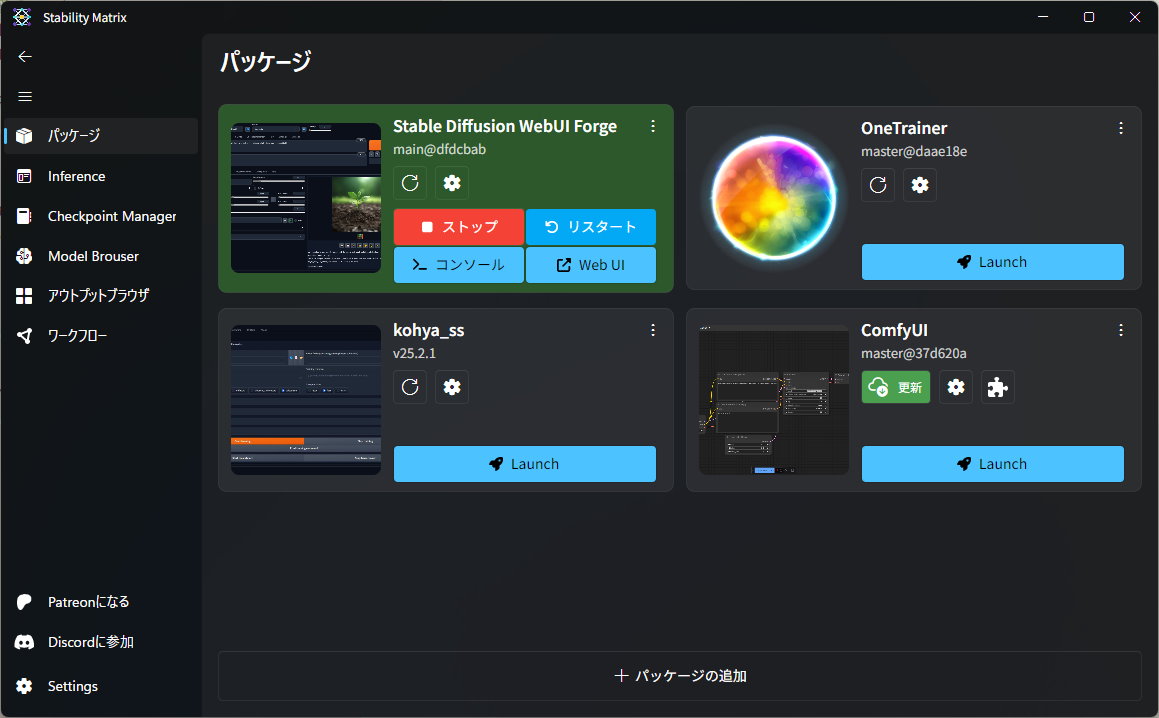Click the ComfyUI settings gear icon
This screenshot has height=718, width=1159.
pos(956,387)
